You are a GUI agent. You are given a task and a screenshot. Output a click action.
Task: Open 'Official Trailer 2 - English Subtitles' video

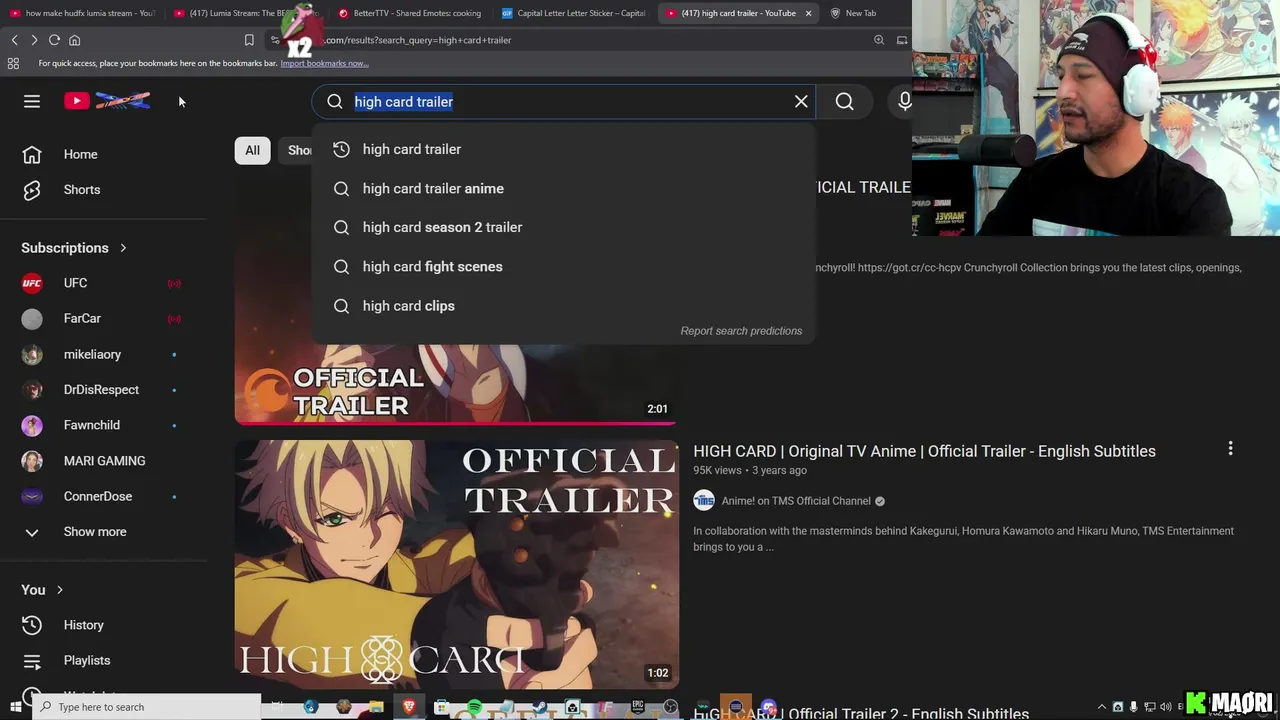coord(861,713)
